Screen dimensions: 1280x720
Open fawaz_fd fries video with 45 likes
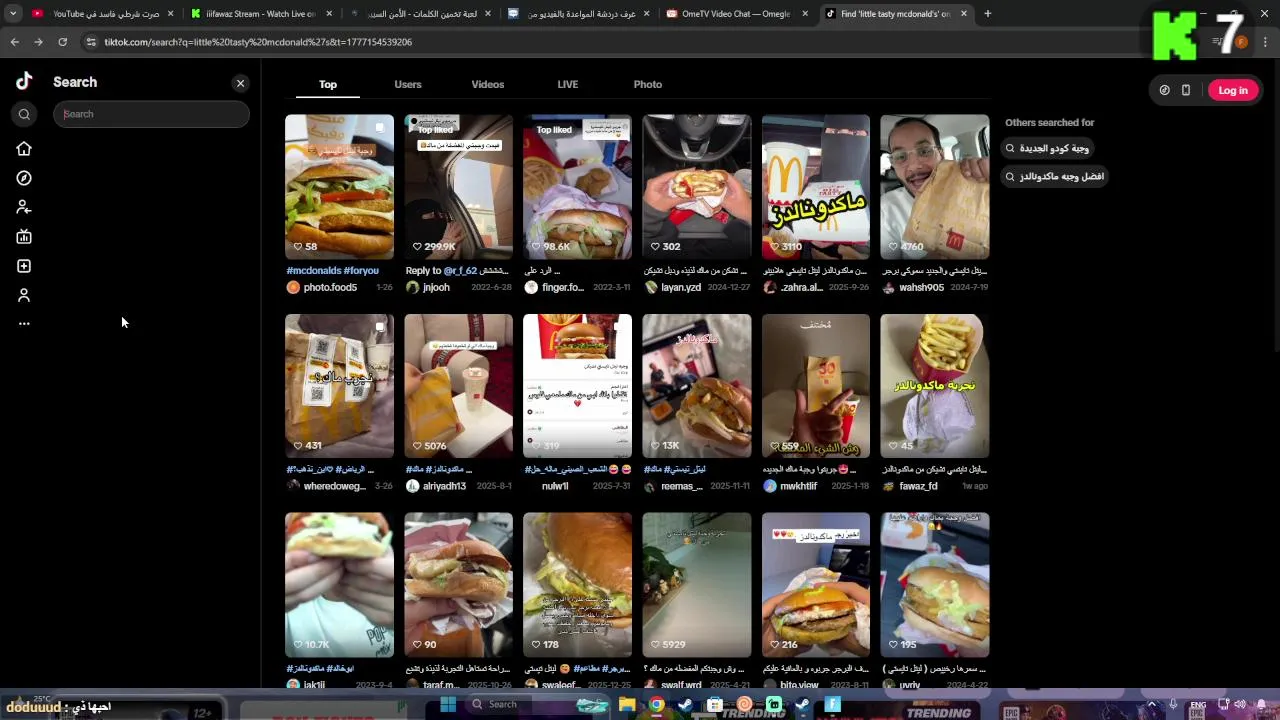tap(934, 386)
